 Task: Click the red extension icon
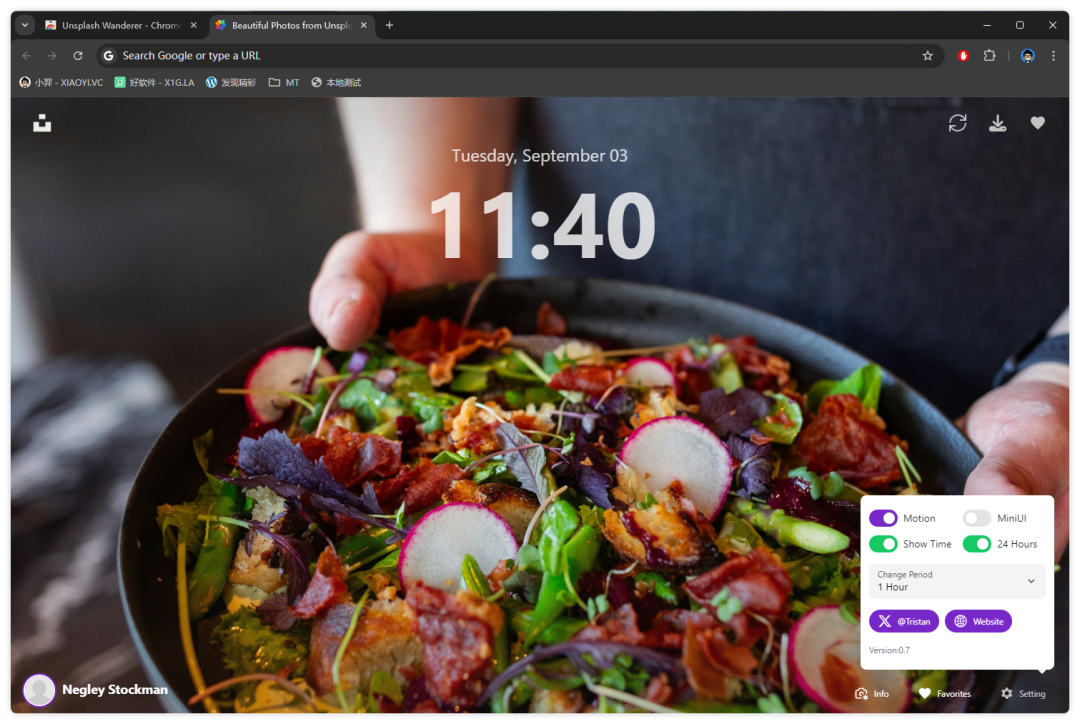pos(964,56)
